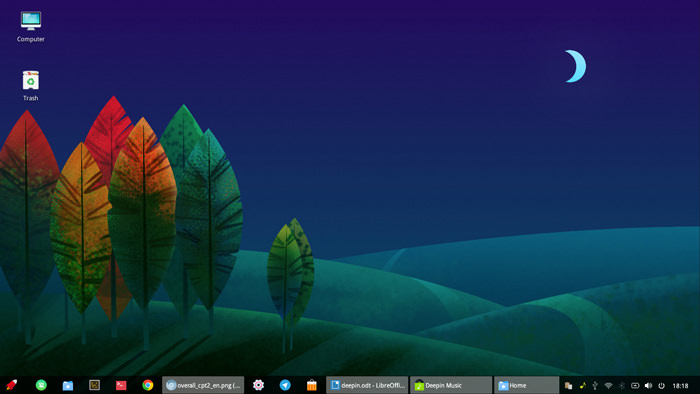Viewport: 700px width, 394px height.
Task: Open the gear Control Center icon
Action: click(x=258, y=385)
